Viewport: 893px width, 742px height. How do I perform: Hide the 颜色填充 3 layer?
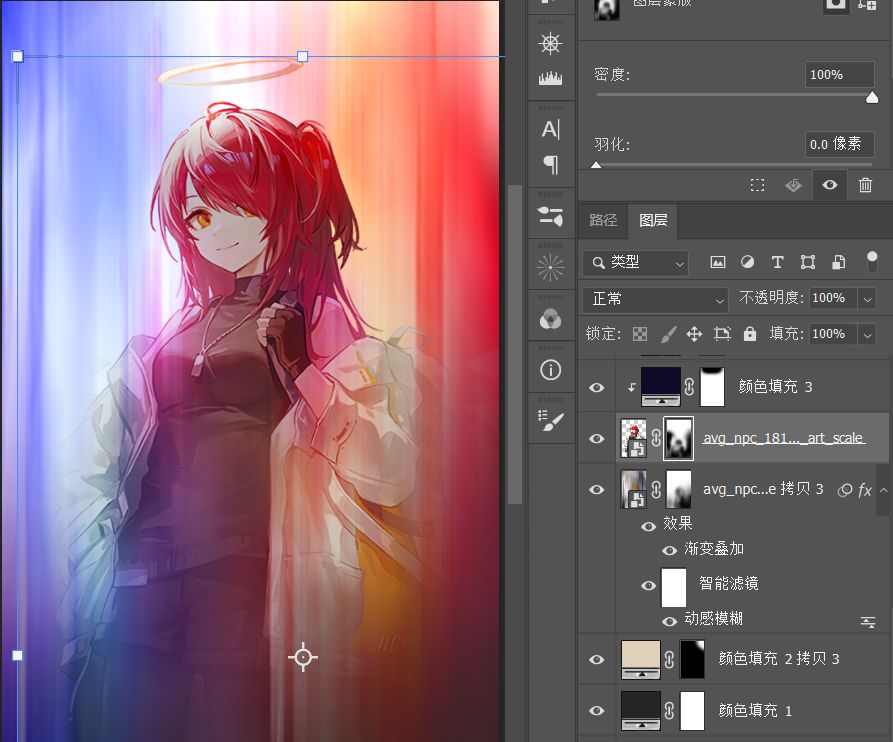(x=596, y=387)
